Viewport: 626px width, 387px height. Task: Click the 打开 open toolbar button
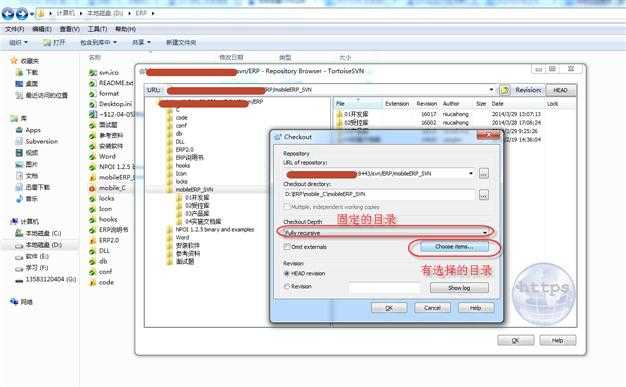[54, 42]
